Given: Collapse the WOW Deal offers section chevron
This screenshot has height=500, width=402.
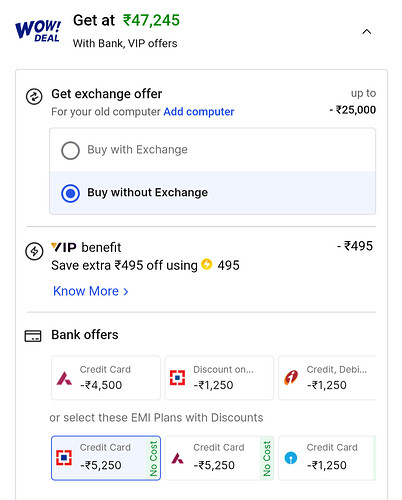Looking at the screenshot, I should click(367, 32).
